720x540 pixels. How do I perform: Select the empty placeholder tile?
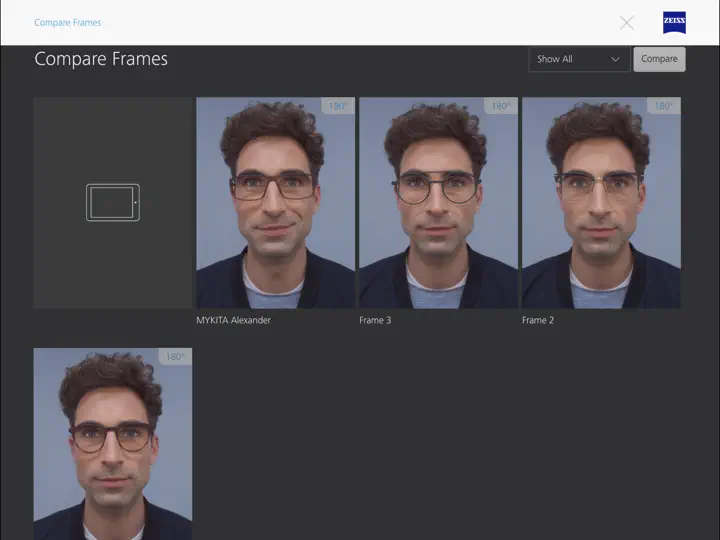click(113, 202)
